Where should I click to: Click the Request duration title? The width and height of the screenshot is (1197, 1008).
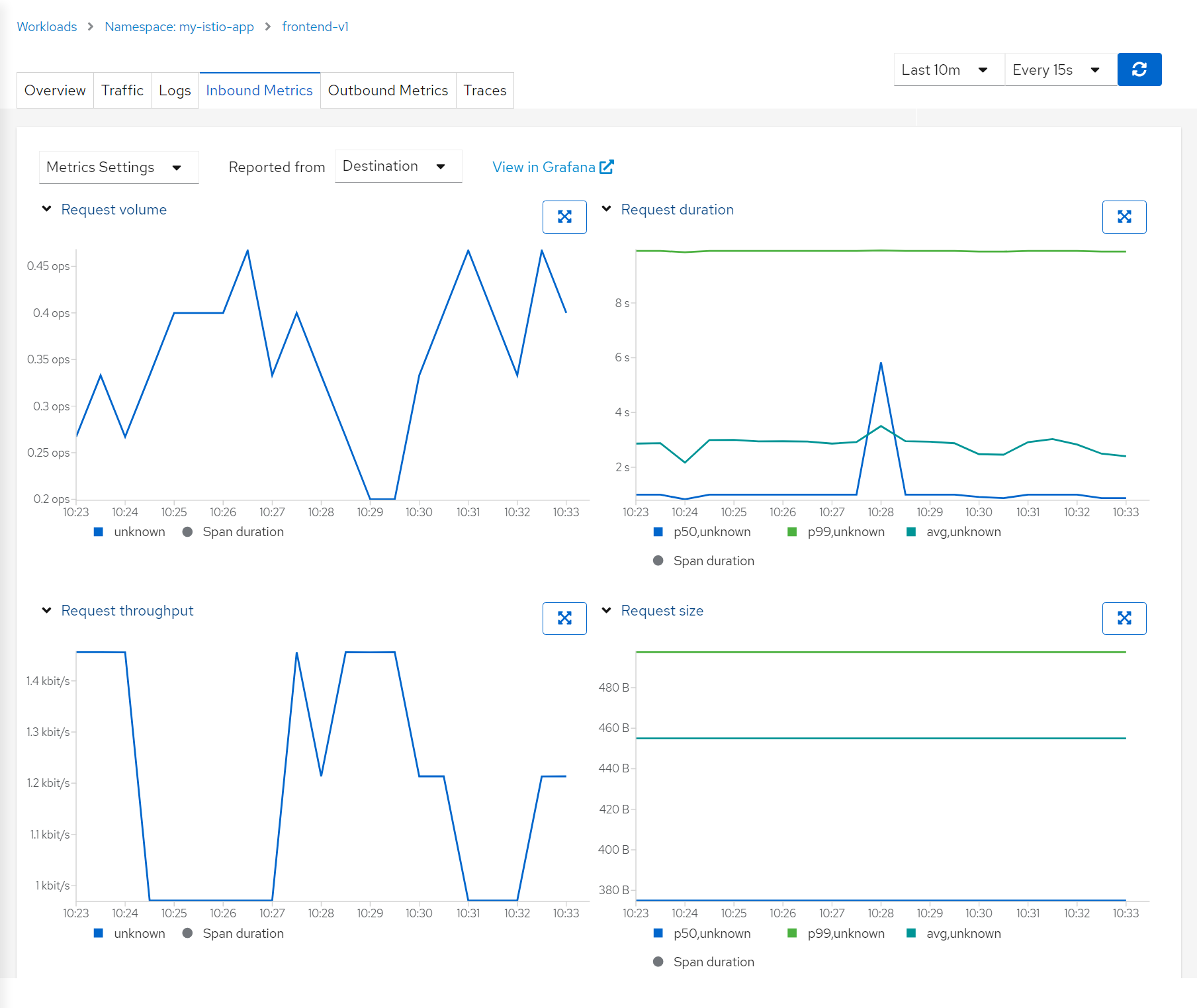click(x=678, y=209)
